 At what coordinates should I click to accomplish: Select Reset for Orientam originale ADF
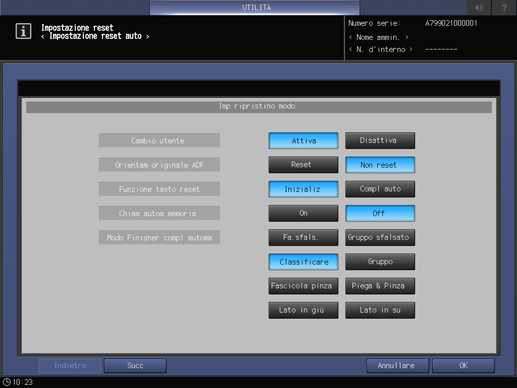point(303,165)
